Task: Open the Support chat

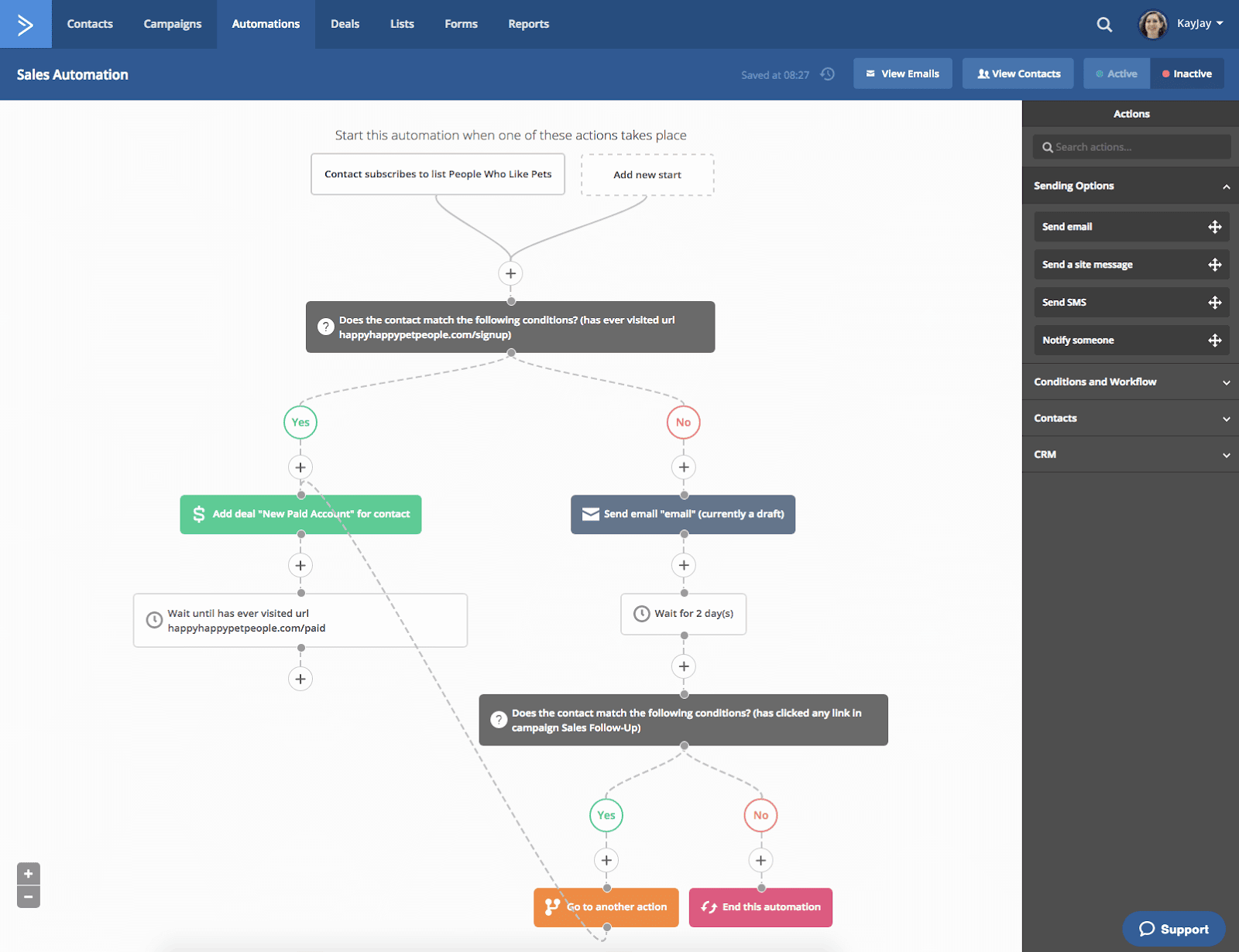Action: [x=1174, y=929]
